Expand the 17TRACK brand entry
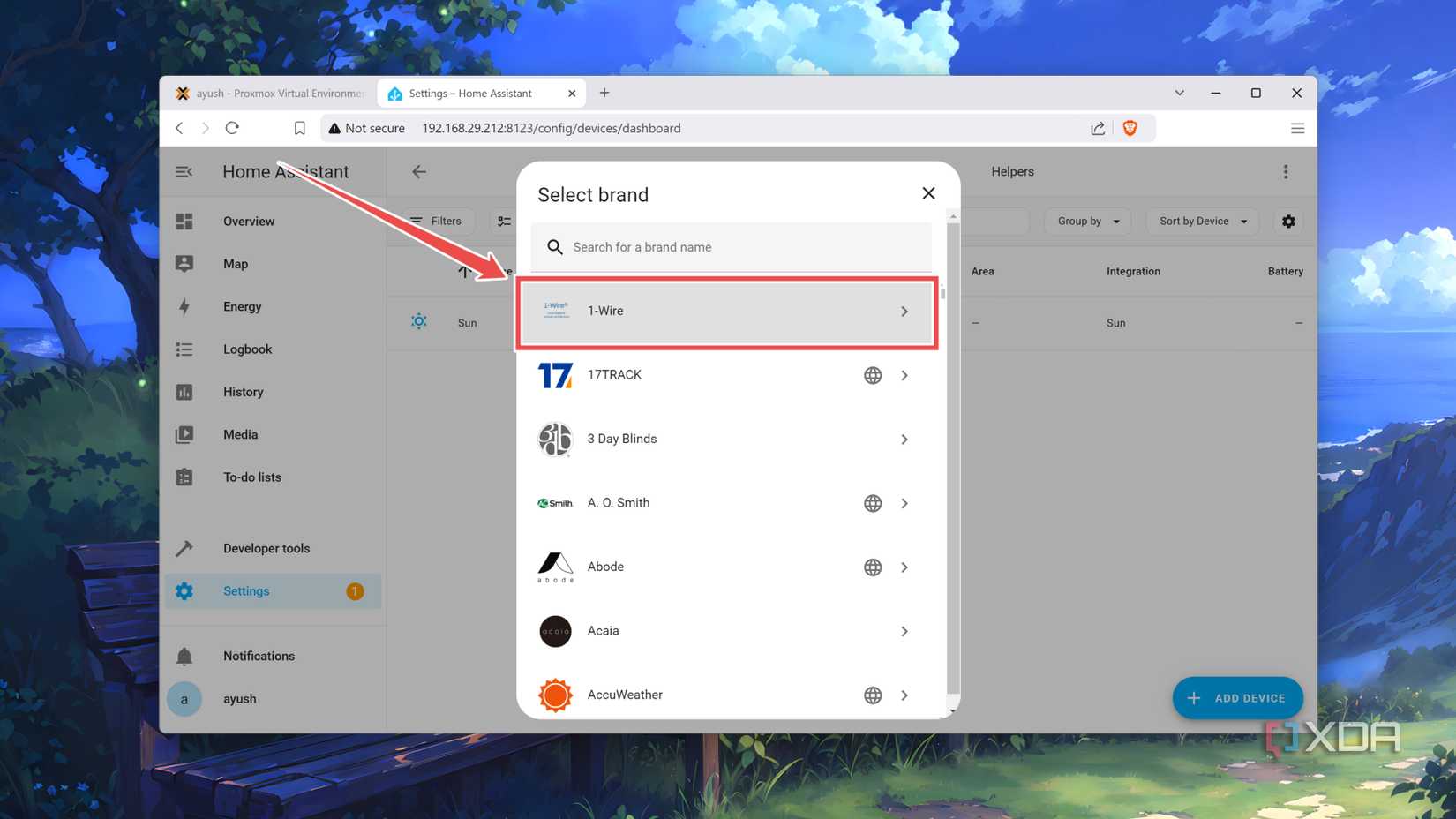1456x819 pixels. coord(904,375)
